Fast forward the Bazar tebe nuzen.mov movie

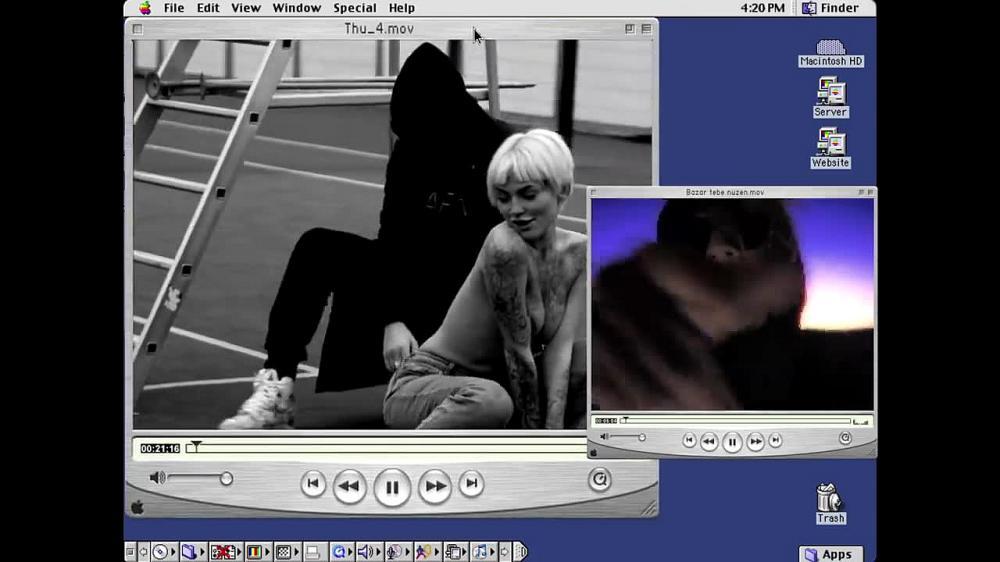[x=756, y=441]
